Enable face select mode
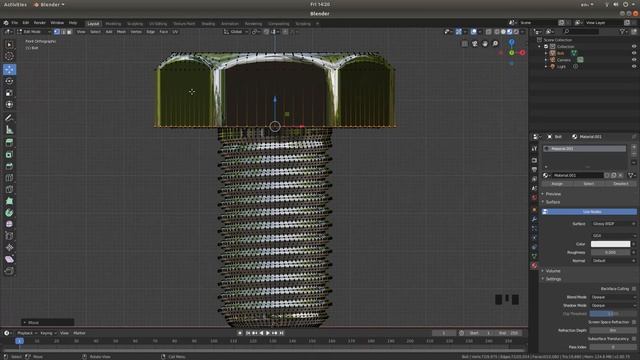Screen dimensions: 640x360 coord(69,31)
